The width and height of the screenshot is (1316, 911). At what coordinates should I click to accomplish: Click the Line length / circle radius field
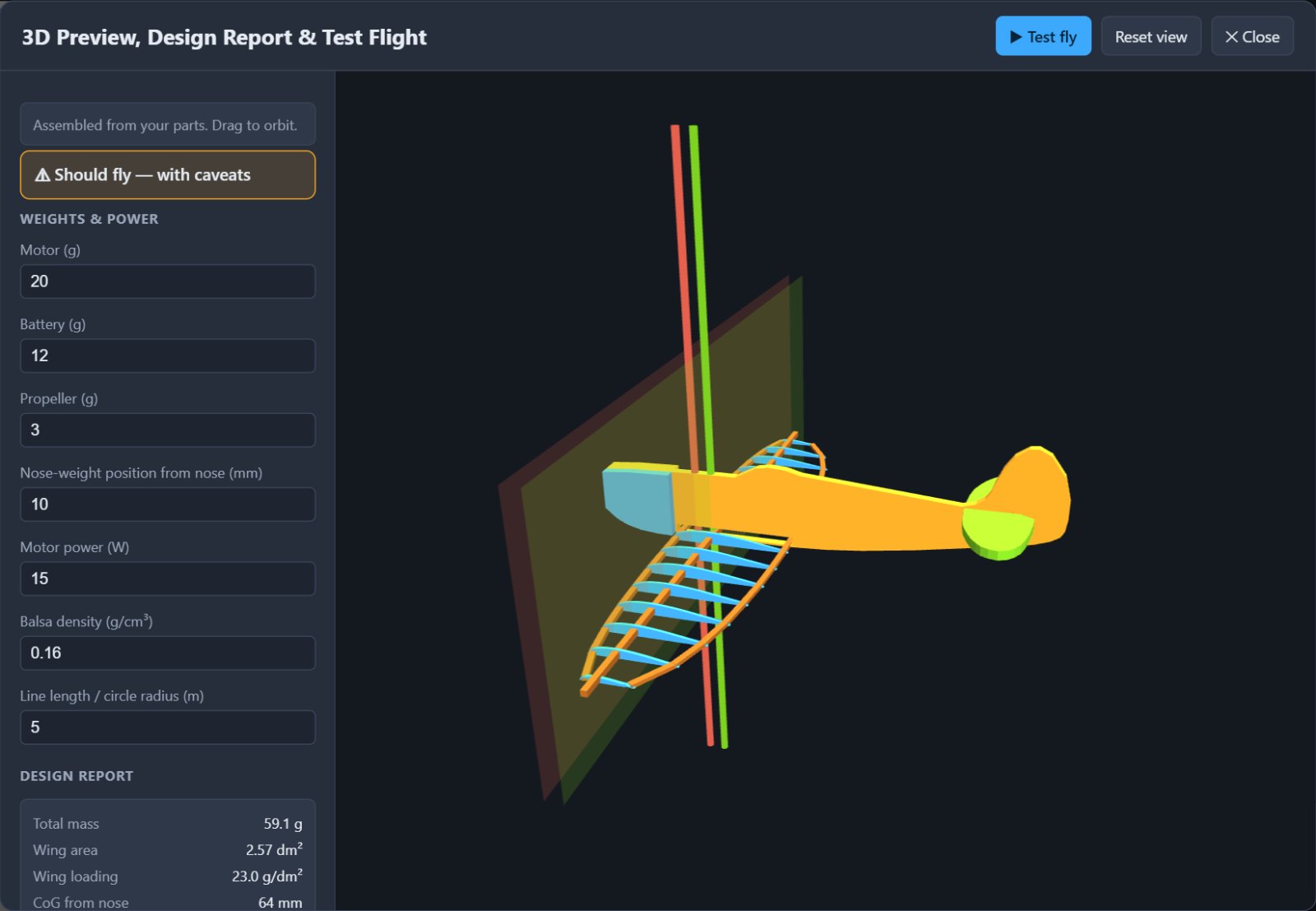point(168,727)
